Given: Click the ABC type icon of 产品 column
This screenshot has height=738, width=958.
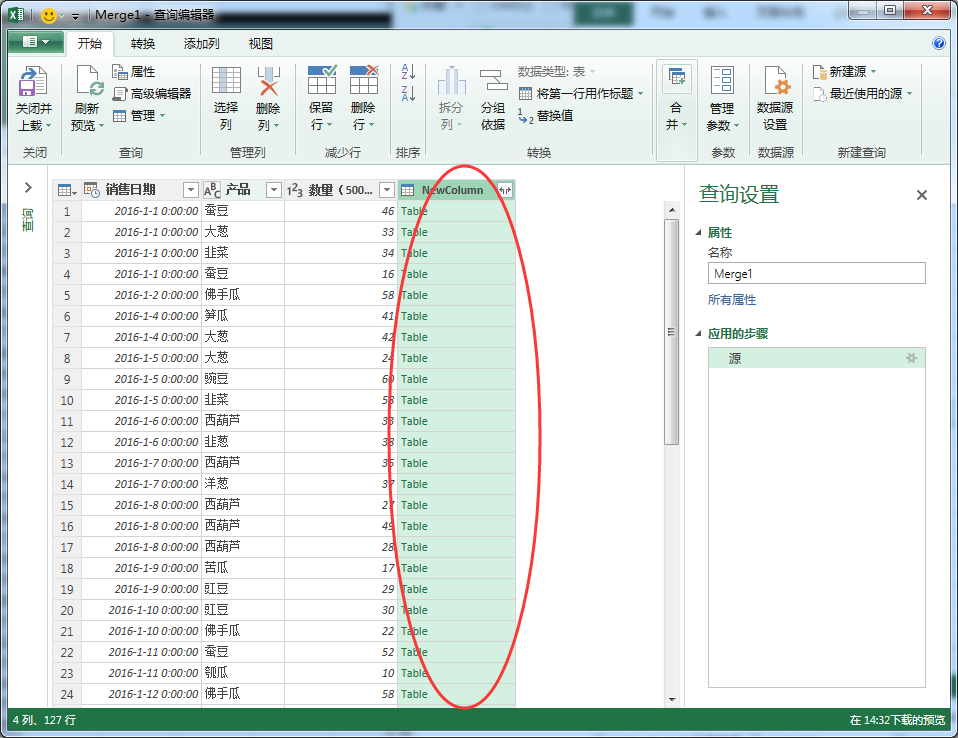Looking at the screenshot, I should pos(212,190).
